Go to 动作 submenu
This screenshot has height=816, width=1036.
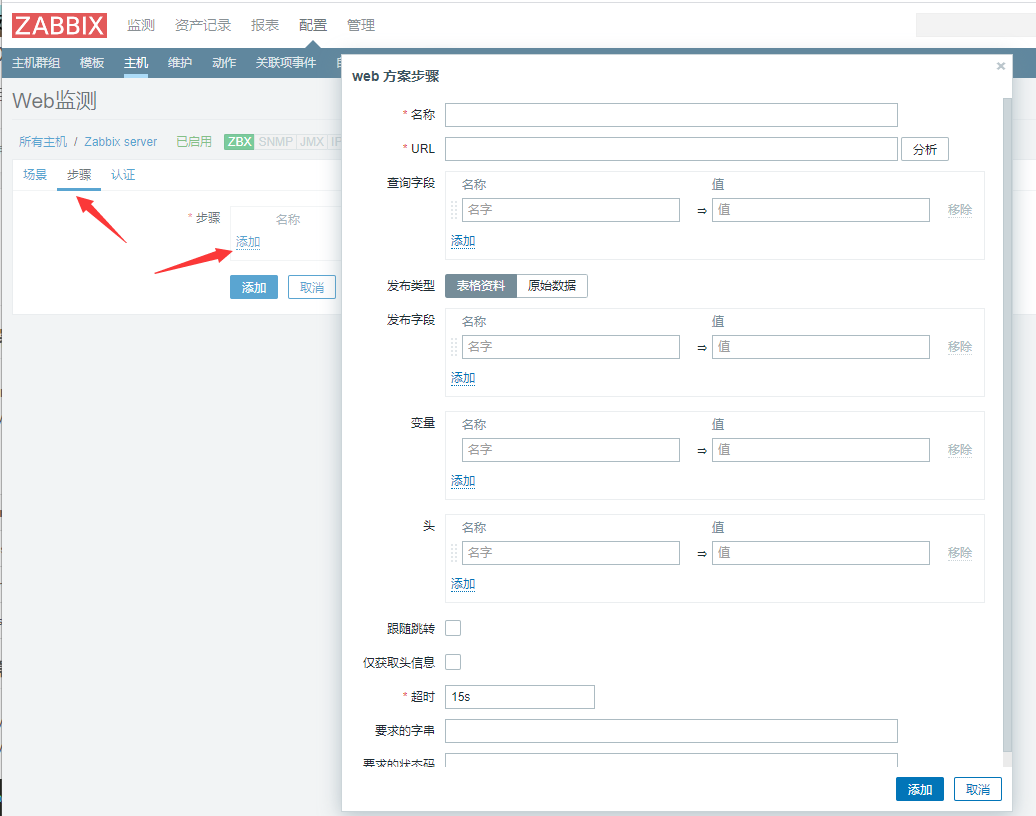pos(224,63)
